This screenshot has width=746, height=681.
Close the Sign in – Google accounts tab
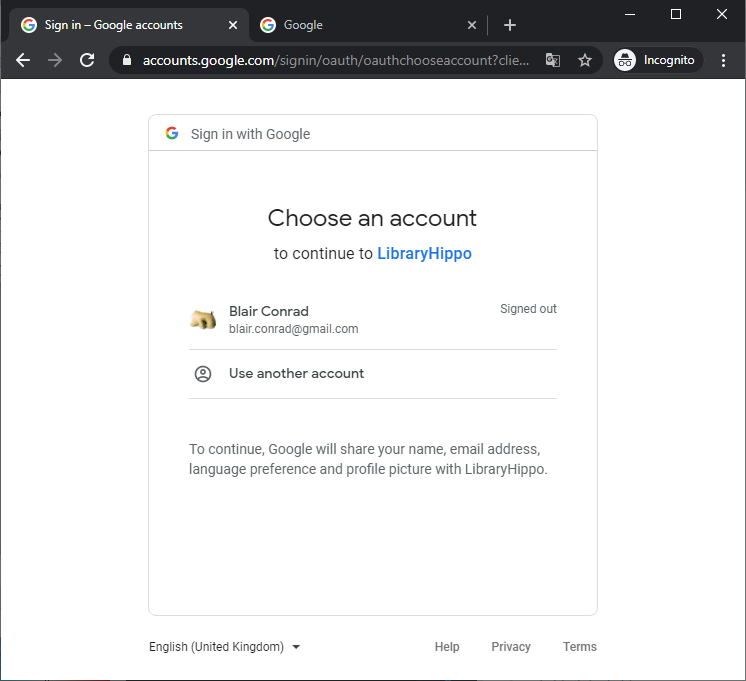pyautogui.click(x=233, y=25)
